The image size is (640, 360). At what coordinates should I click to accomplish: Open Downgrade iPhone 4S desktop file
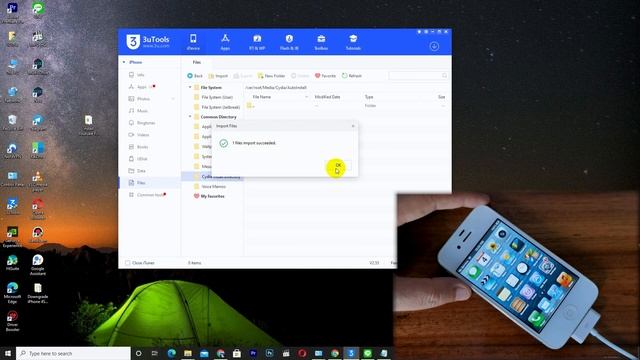coord(38,293)
